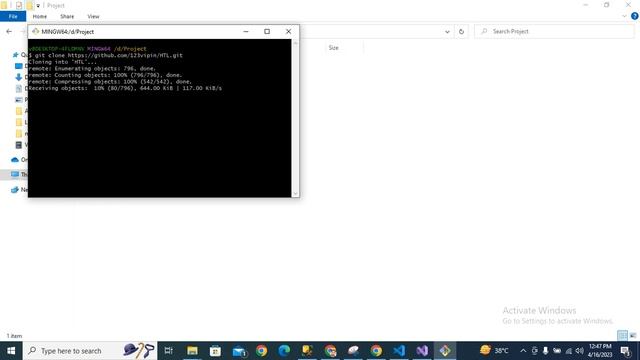The width and height of the screenshot is (640, 360).
Task: Click the "Counting objects: 100%" line
Action: (x=105, y=75)
